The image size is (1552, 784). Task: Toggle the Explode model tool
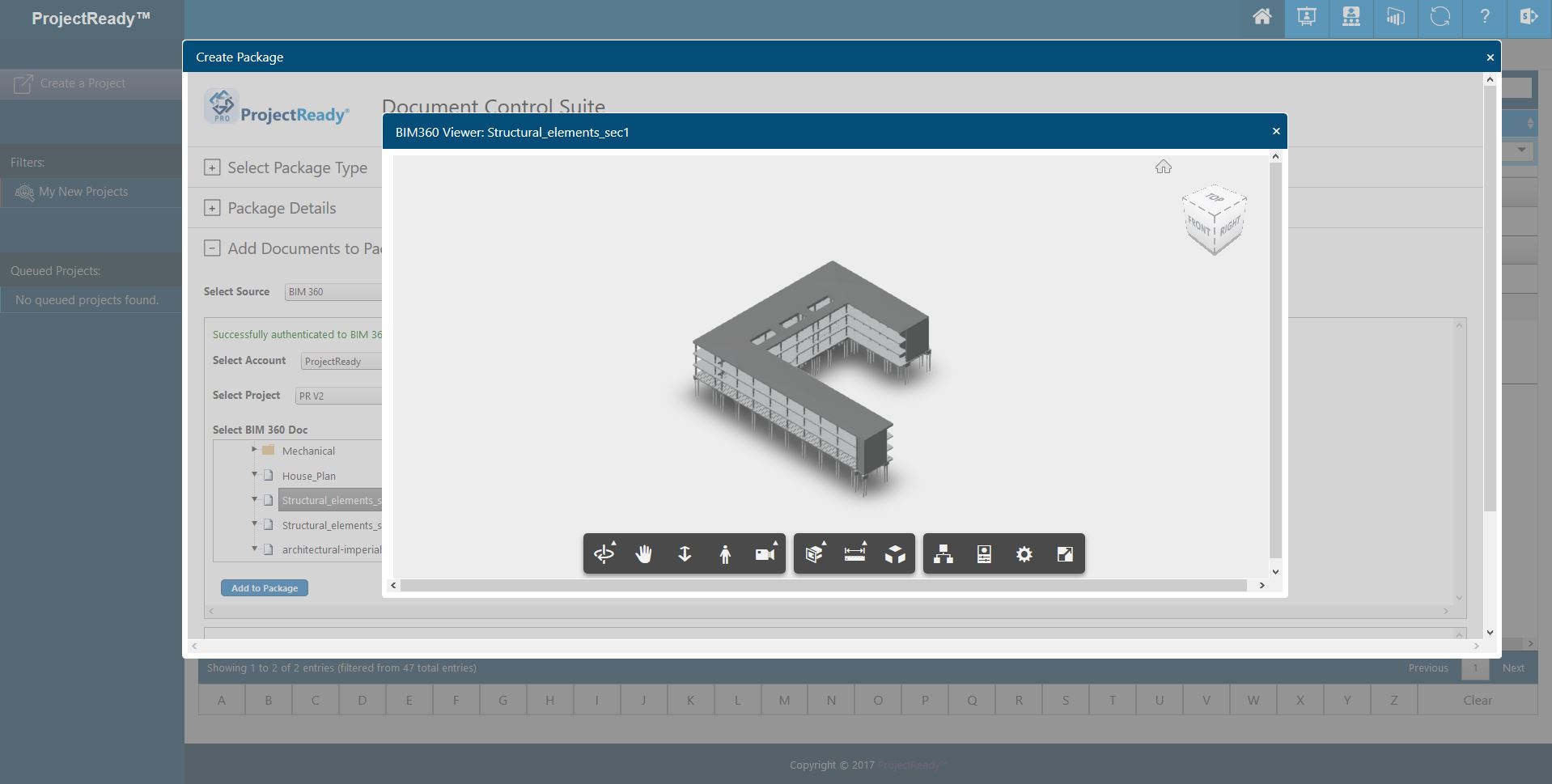coord(895,554)
